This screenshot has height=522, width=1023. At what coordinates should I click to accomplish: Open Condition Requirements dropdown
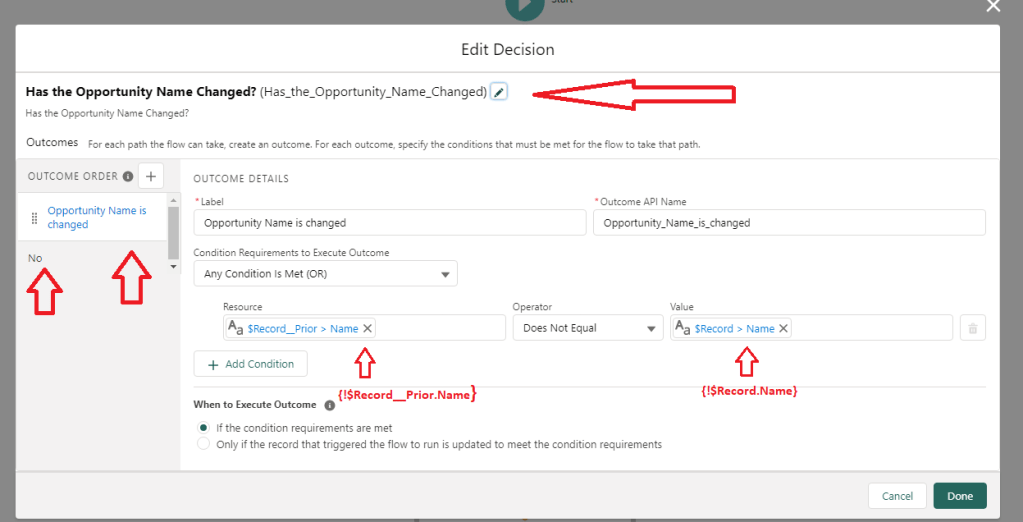325,273
